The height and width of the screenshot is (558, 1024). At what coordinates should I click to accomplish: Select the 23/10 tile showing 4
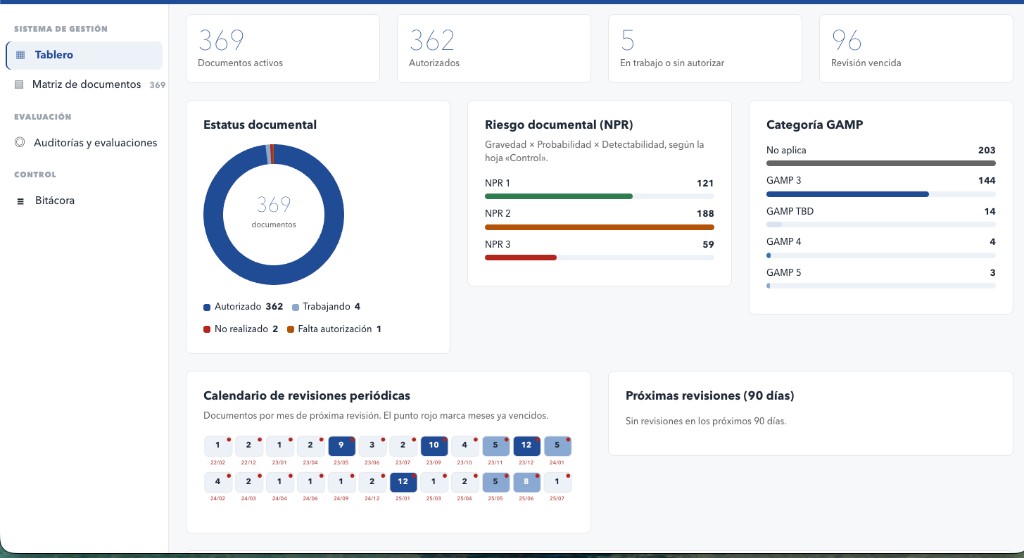(x=464, y=446)
